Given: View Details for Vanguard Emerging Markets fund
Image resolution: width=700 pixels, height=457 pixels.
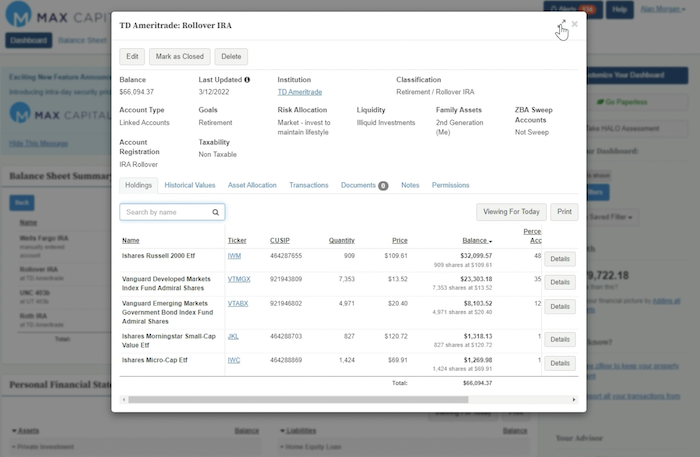Looking at the screenshot, I should (560, 307).
